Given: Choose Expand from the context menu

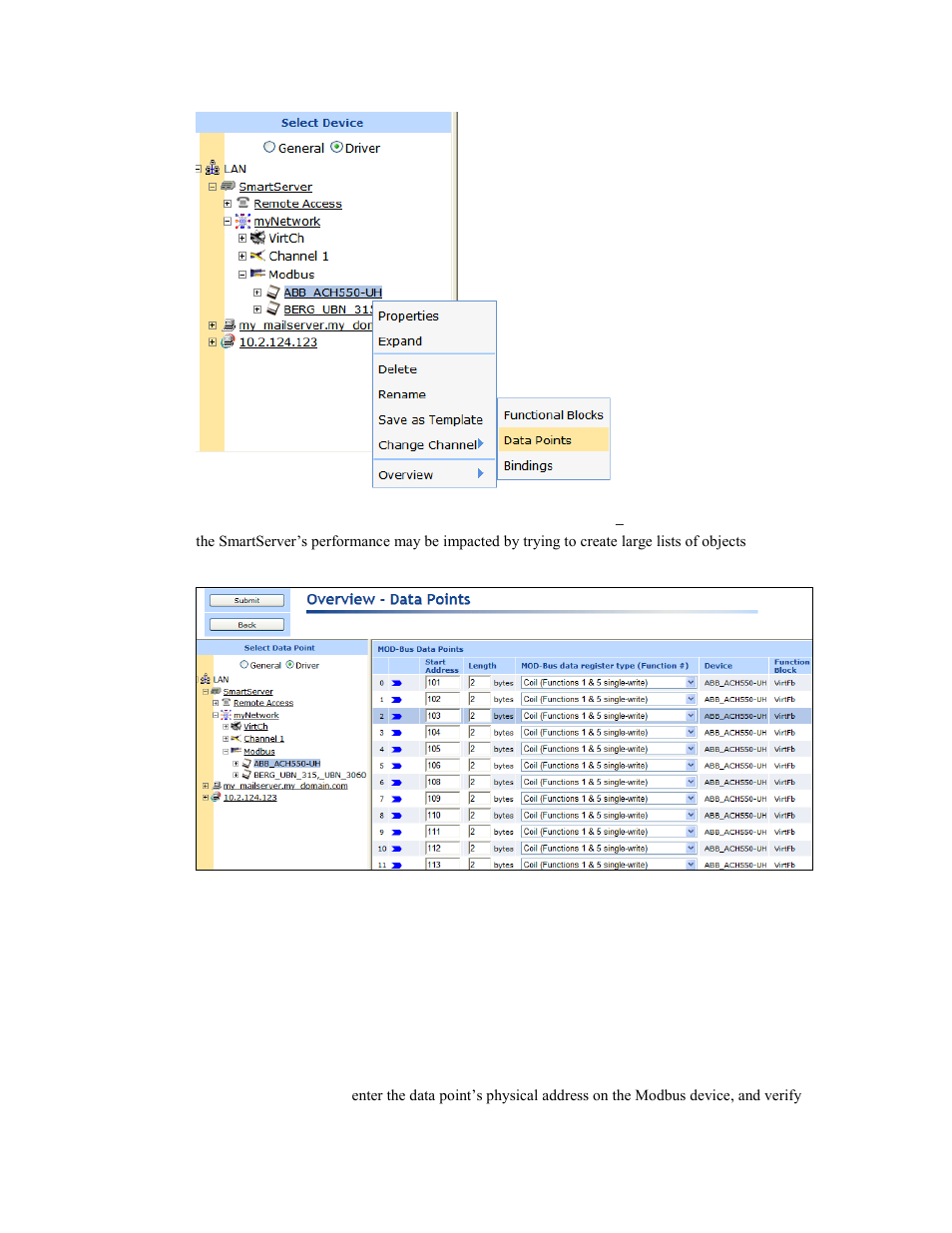Looking at the screenshot, I should point(399,341).
